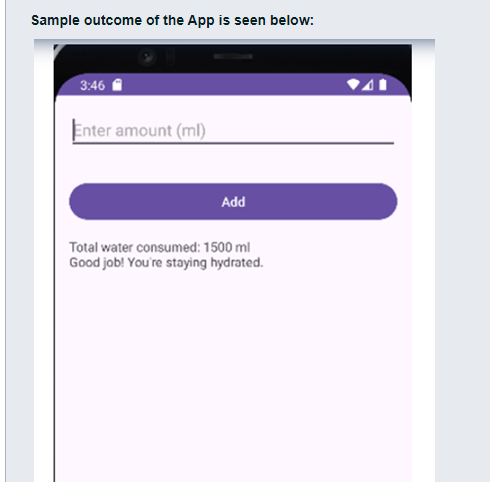Viewport: 490px width, 482px height.
Task: Click the SD card icon in status bar
Action: pyautogui.click(x=117, y=85)
